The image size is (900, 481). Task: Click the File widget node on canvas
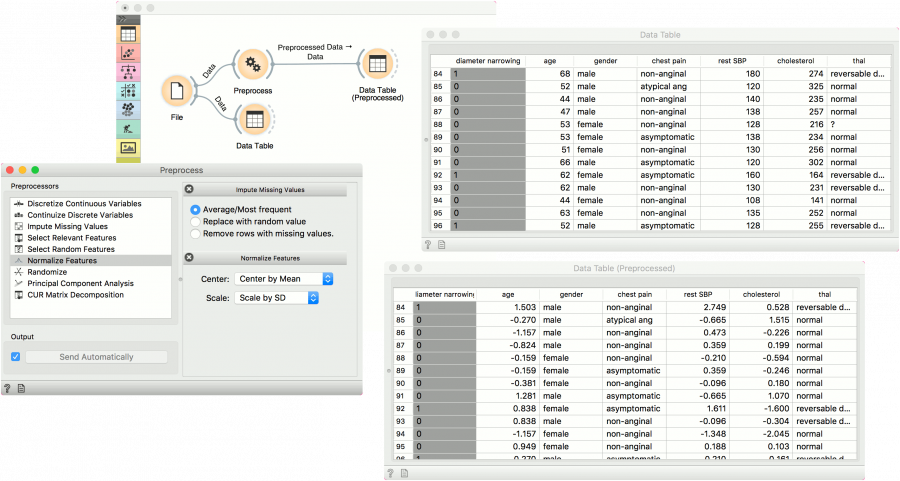pos(177,91)
